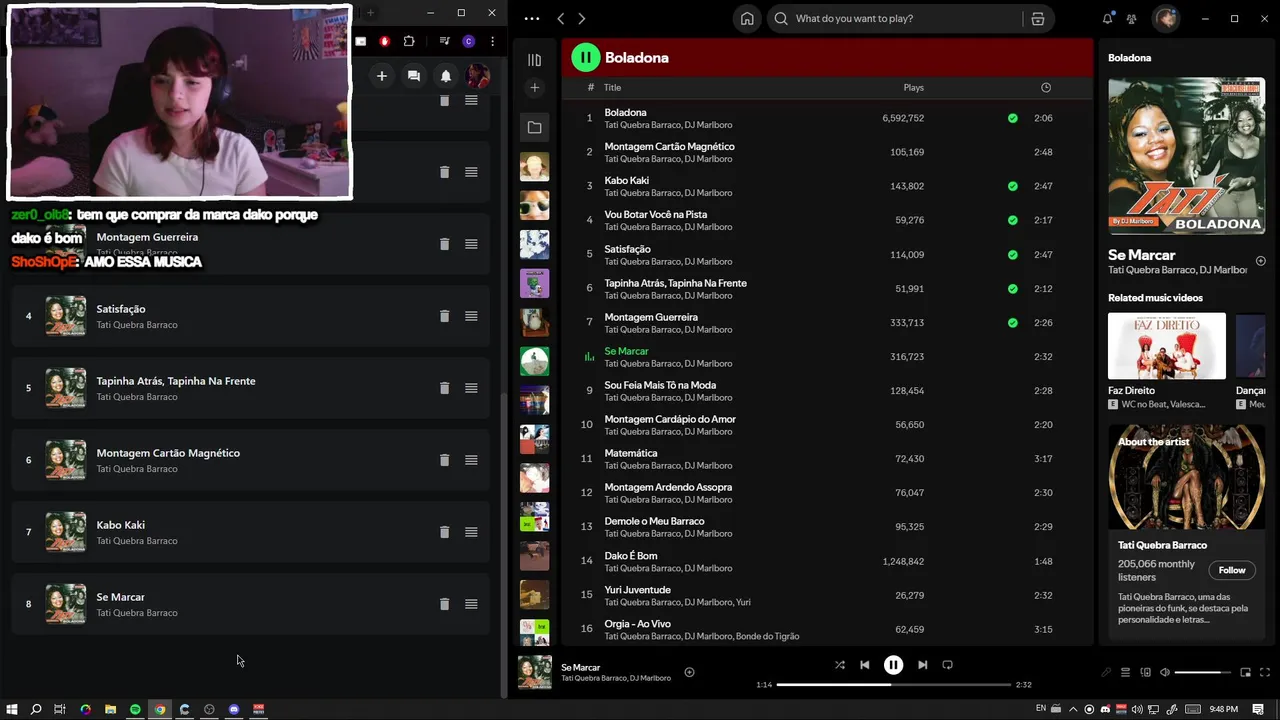
Task: Open Friend Activity in Spotify
Action: tap(1131, 18)
